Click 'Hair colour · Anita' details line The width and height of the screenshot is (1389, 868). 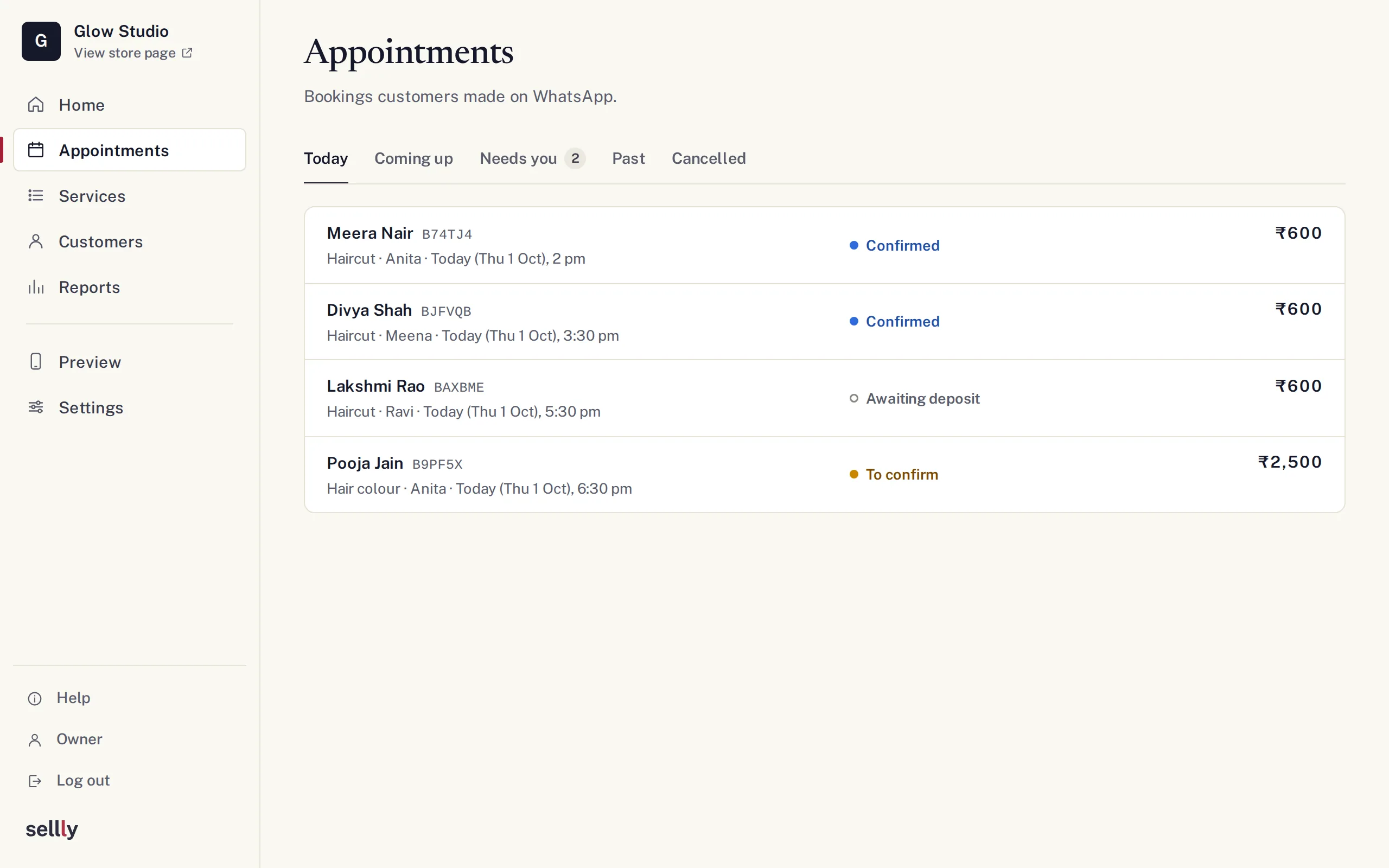479,489
